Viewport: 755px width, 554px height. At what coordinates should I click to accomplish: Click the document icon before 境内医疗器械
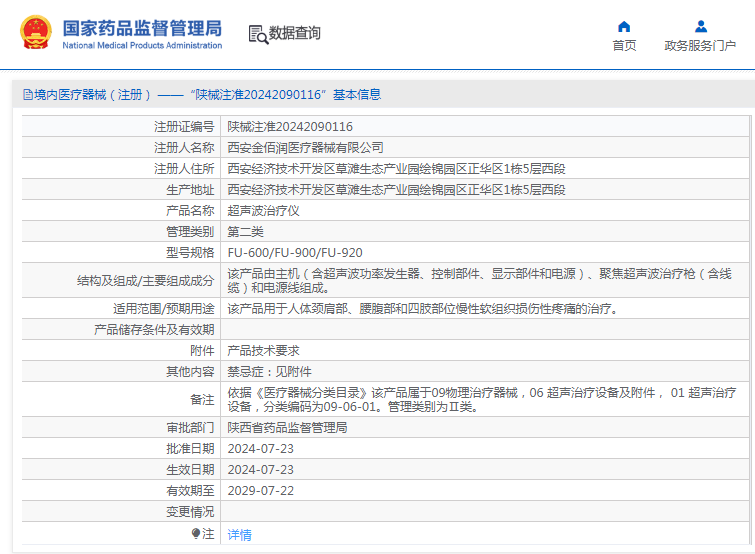27,95
